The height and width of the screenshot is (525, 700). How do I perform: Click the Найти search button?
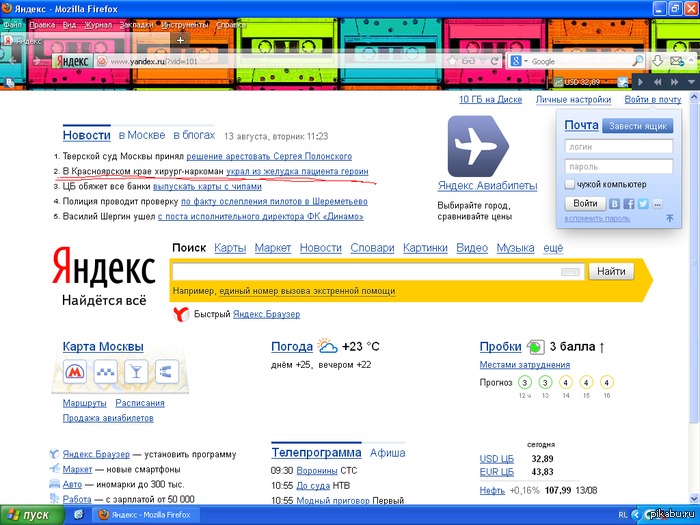click(611, 271)
